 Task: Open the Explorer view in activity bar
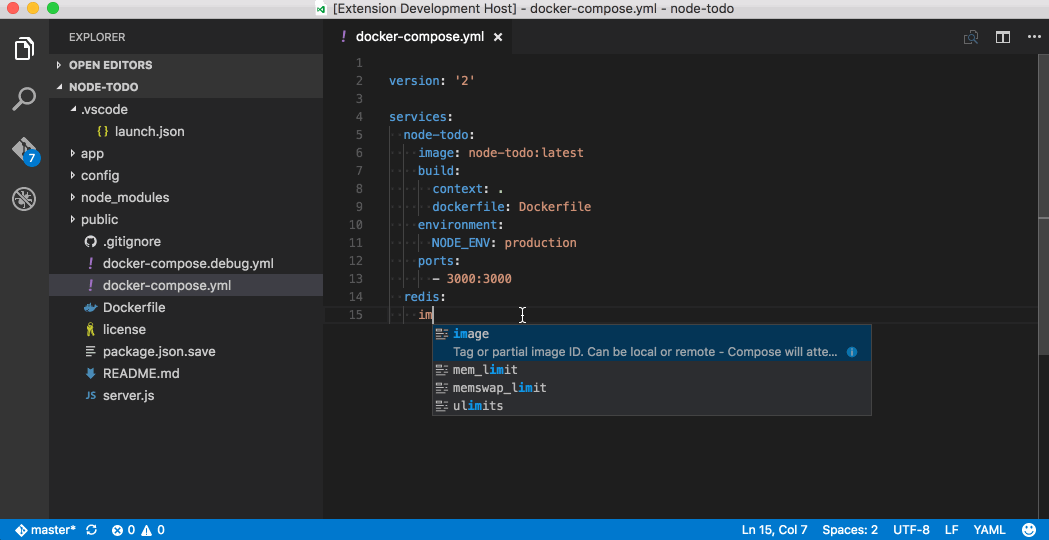24,50
